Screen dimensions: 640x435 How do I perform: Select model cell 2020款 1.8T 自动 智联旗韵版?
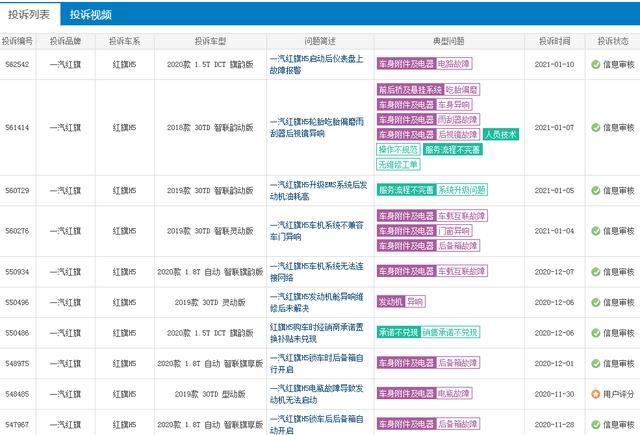(x=210, y=272)
